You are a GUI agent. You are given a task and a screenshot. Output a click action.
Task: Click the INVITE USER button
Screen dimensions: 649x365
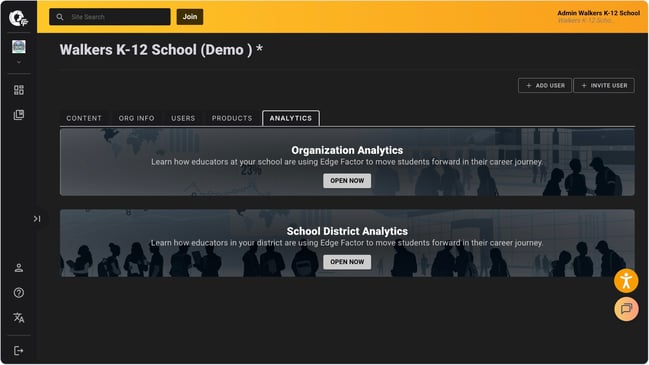pos(604,86)
